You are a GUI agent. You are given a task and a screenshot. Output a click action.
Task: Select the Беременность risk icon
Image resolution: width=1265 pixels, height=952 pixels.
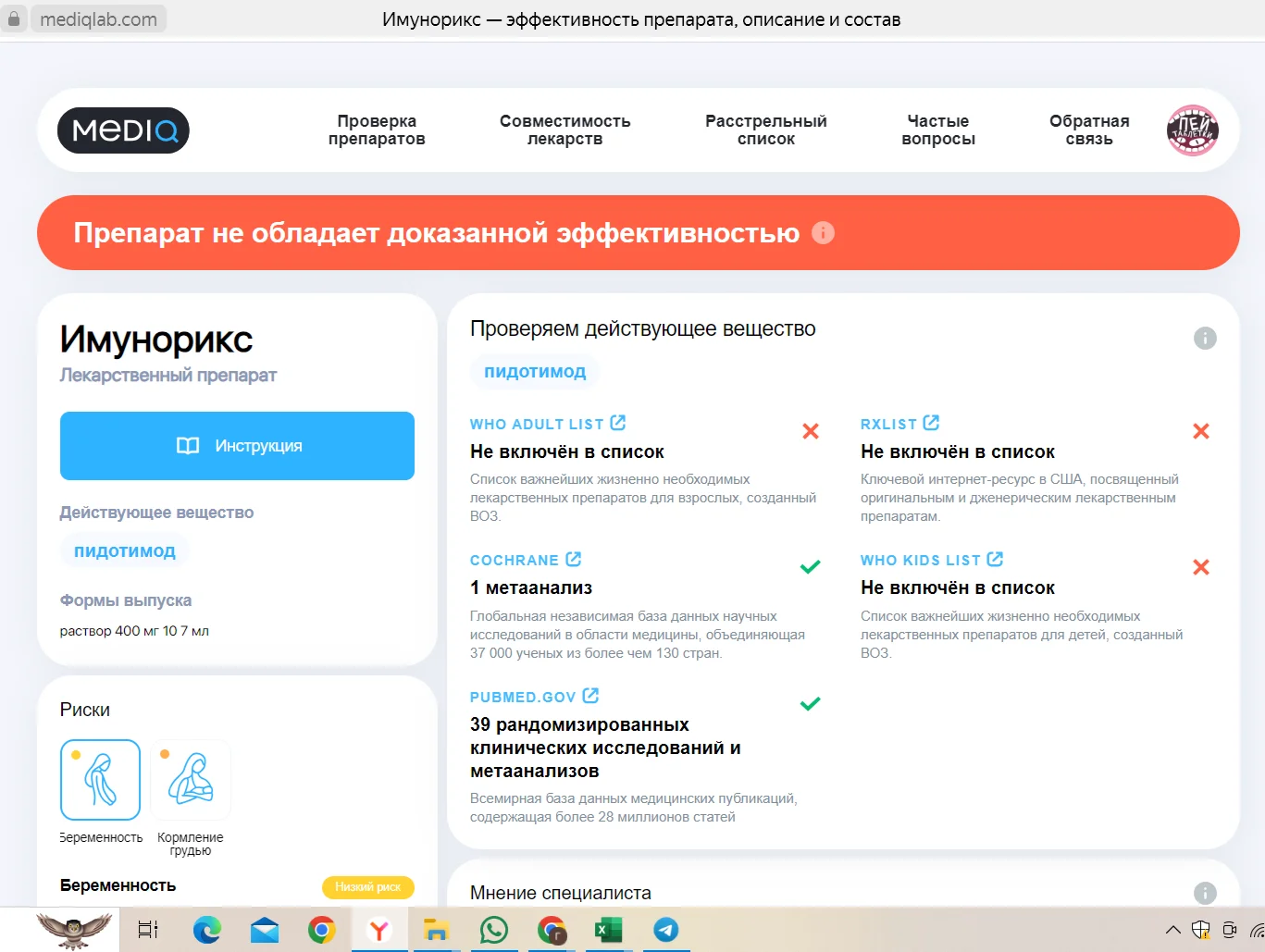coord(100,780)
